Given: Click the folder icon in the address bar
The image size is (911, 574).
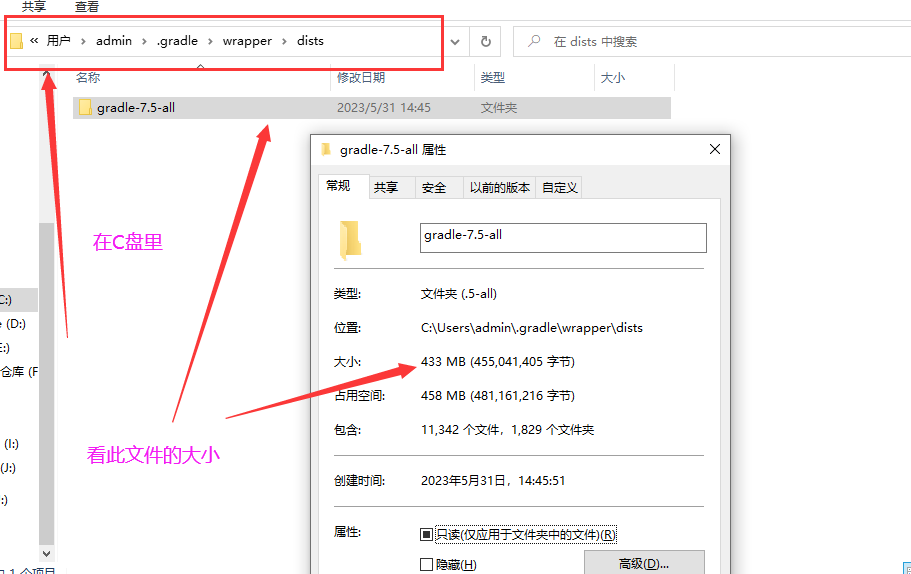Looking at the screenshot, I should click(x=16, y=41).
